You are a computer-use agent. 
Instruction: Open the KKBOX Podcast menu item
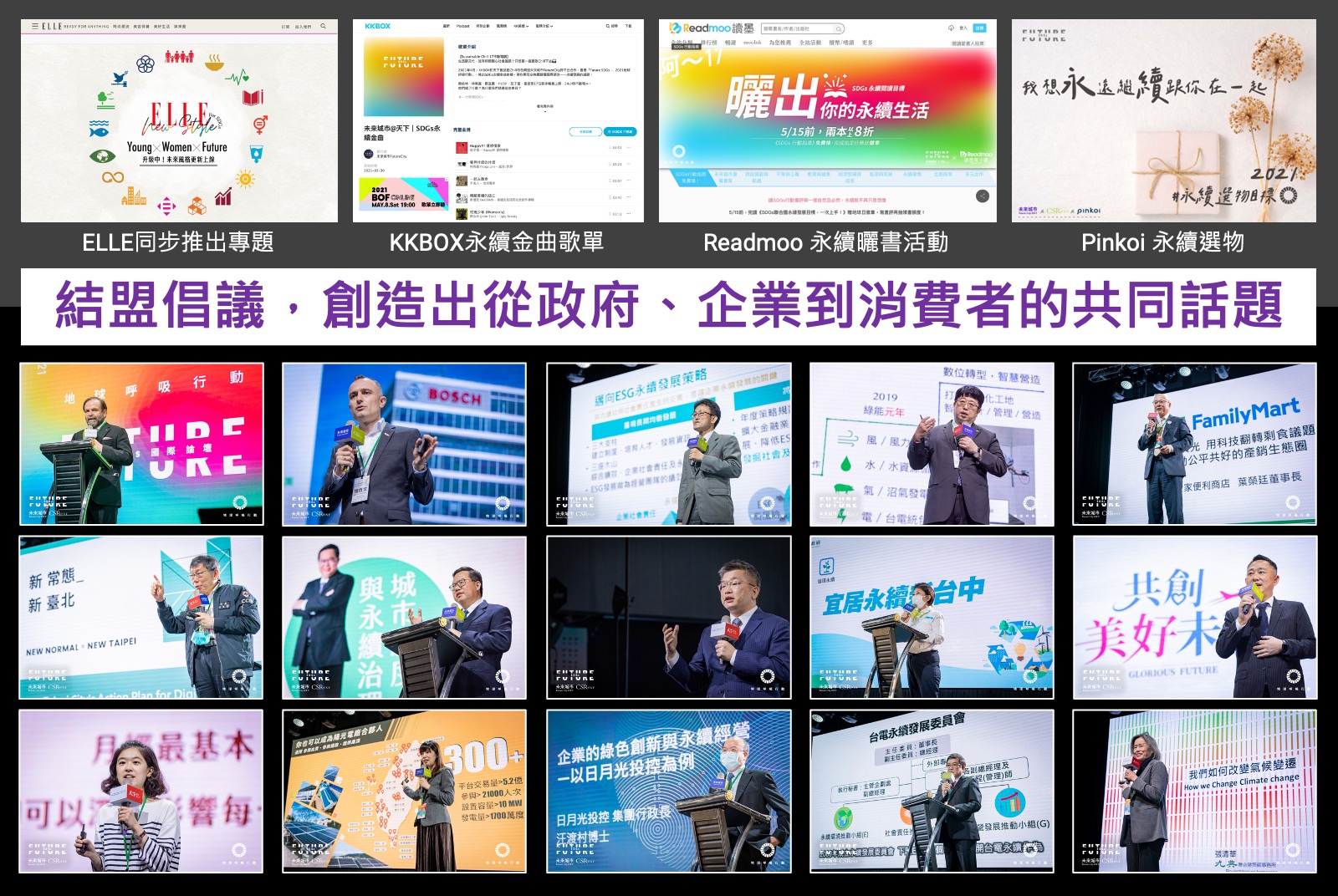(462, 26)
